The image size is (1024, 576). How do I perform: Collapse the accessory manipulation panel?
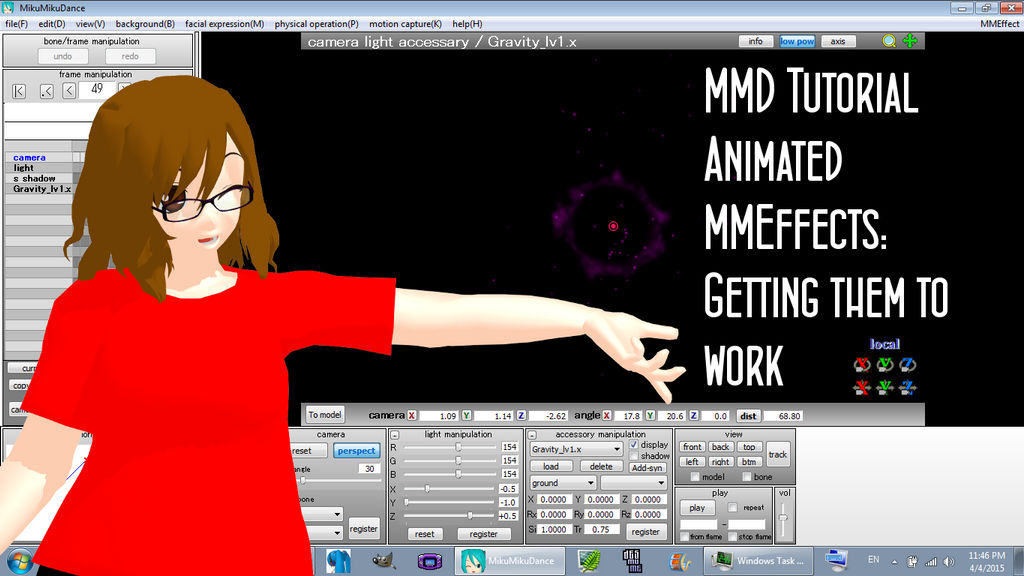532,435
